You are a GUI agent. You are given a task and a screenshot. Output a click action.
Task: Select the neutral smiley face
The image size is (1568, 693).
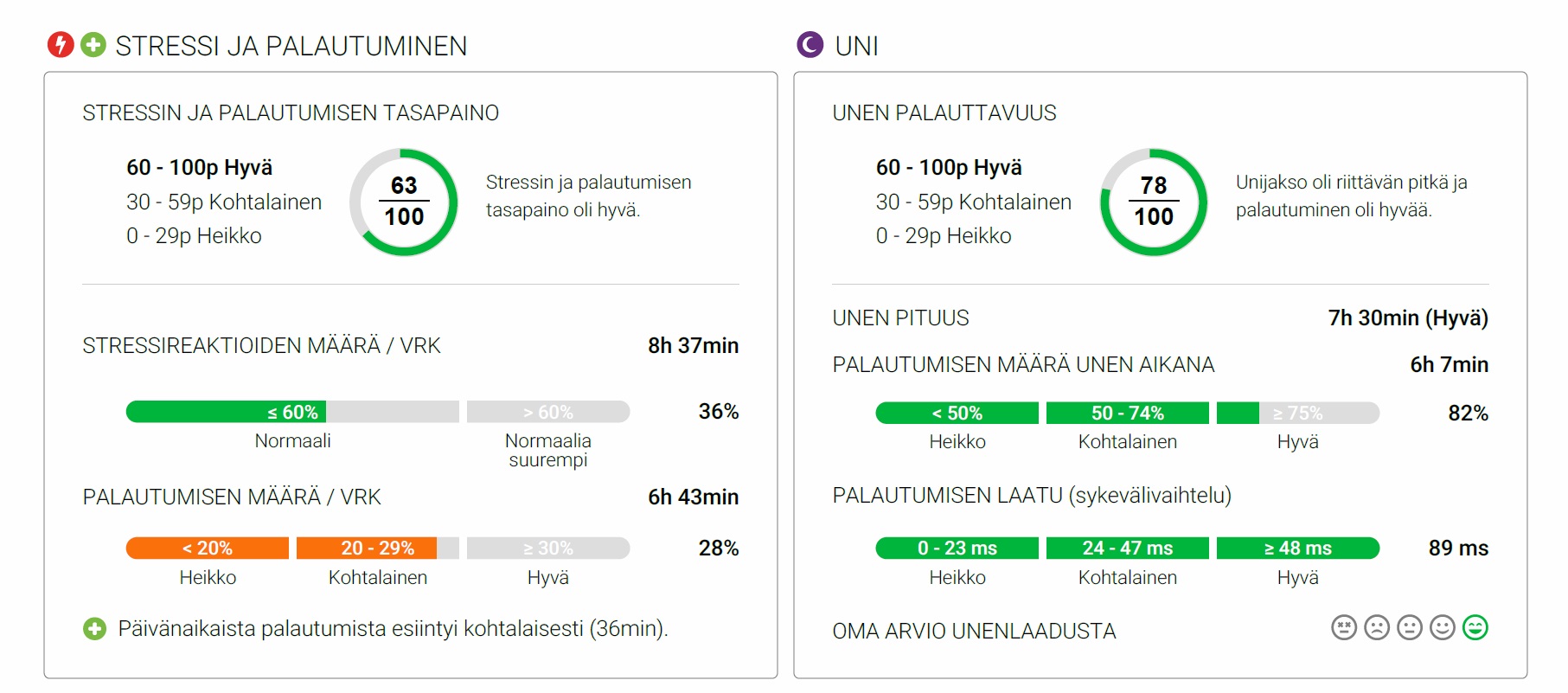[x=1410, y=627]
